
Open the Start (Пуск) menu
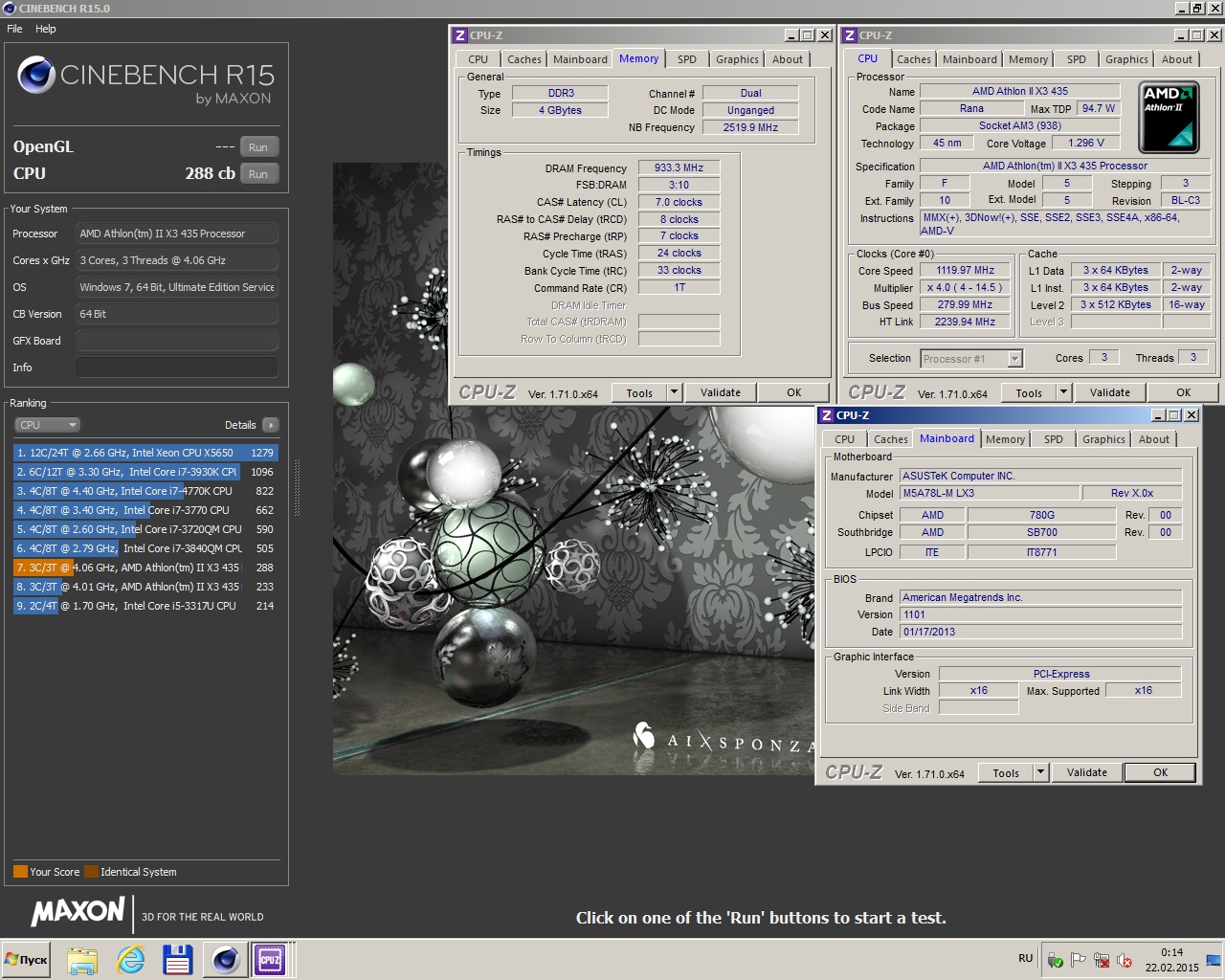coord(26,960)
